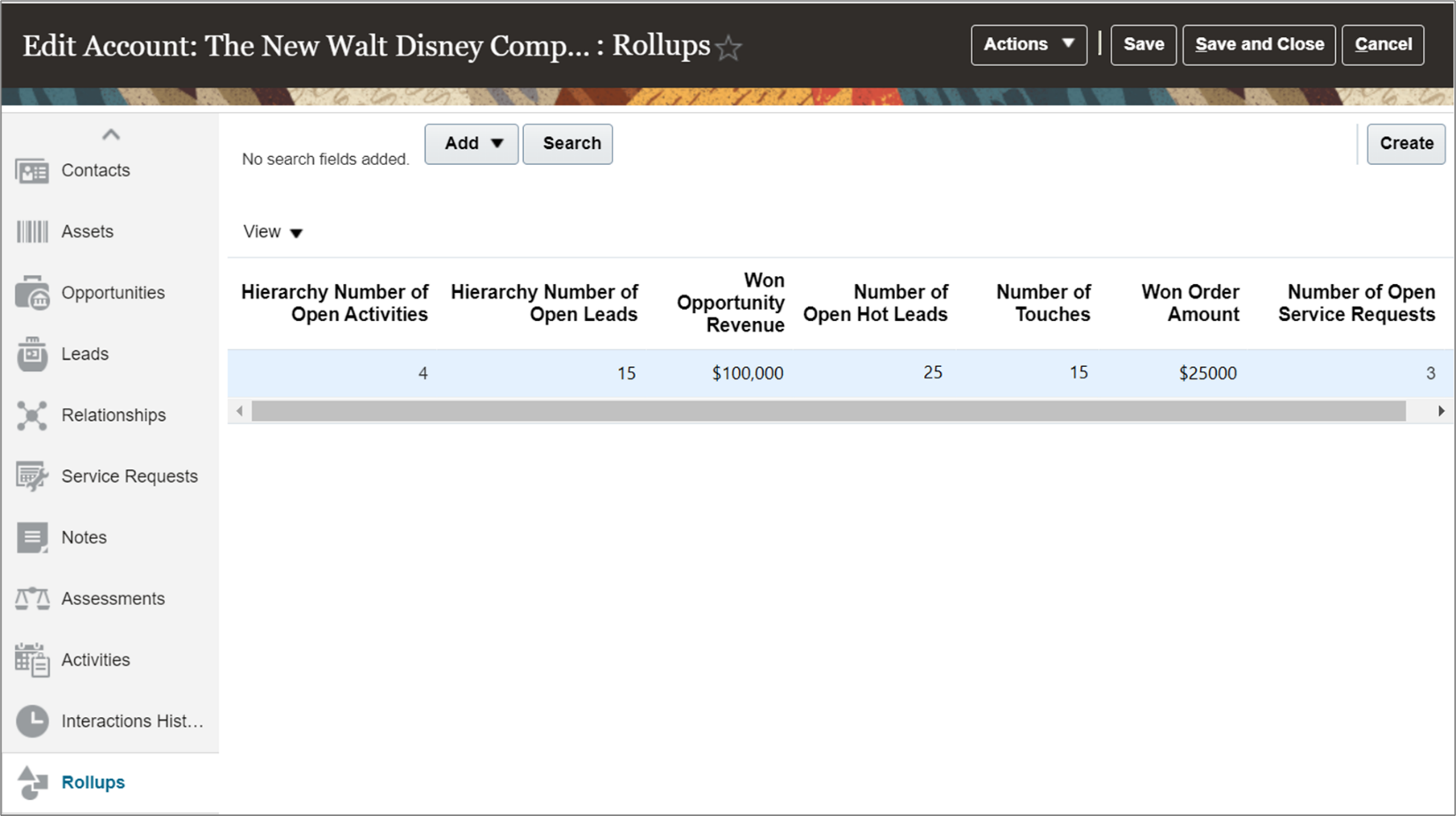The width and height of the screenshot is (1456, 816).
Task: Click the Won Opportunity Revenue column header
Action: click(x=730, y=303)
